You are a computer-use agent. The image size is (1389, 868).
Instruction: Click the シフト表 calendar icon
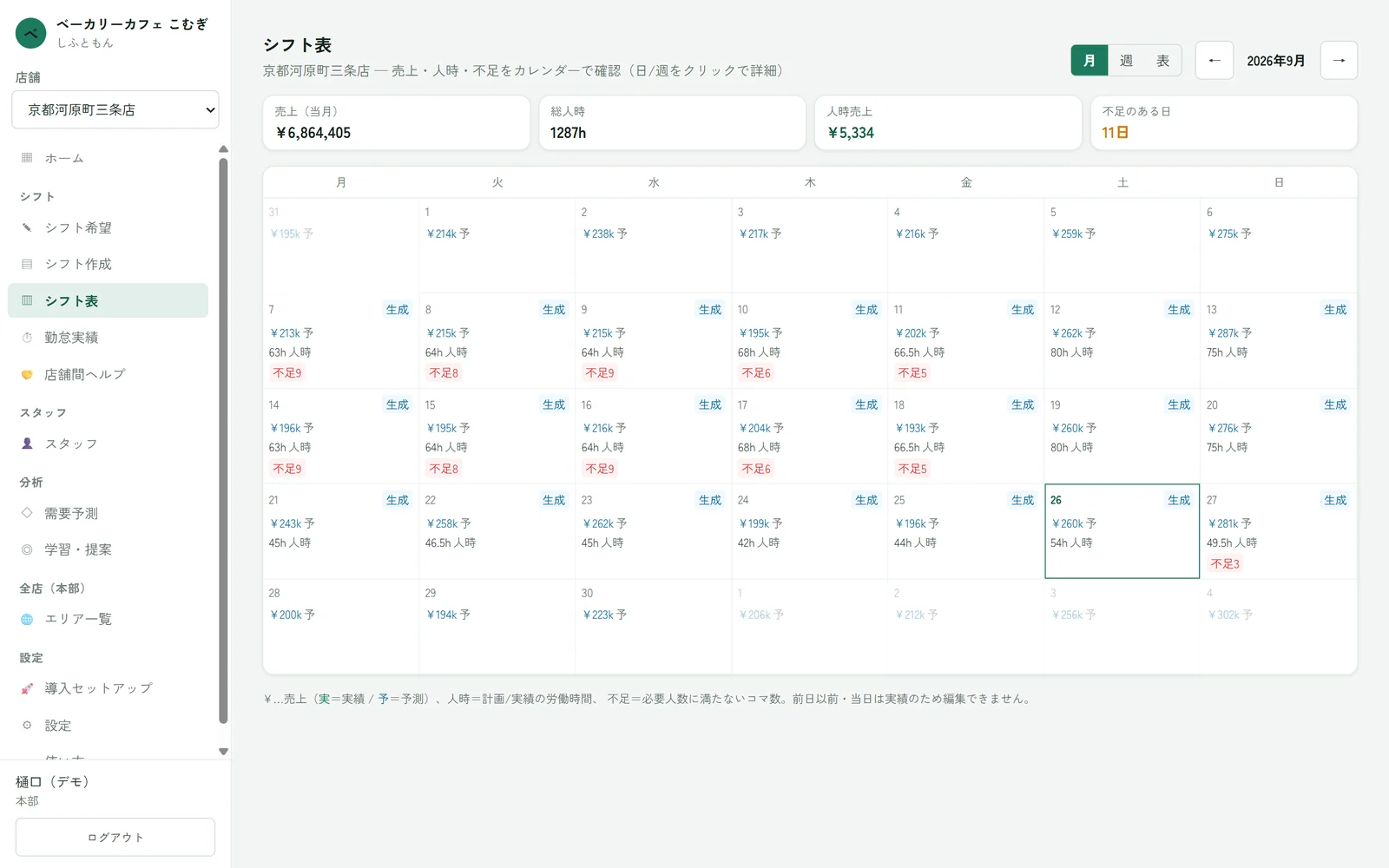(x=27, y=300)
